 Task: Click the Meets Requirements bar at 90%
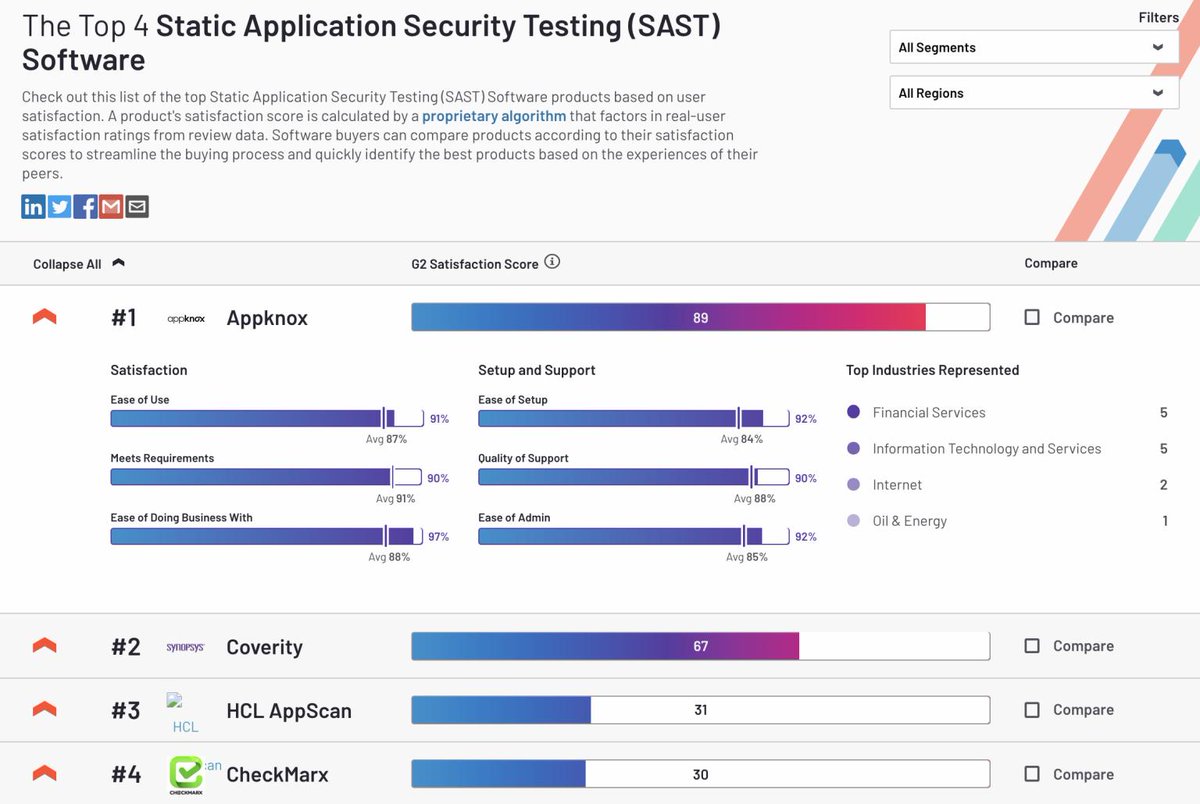tap(266, 477)
